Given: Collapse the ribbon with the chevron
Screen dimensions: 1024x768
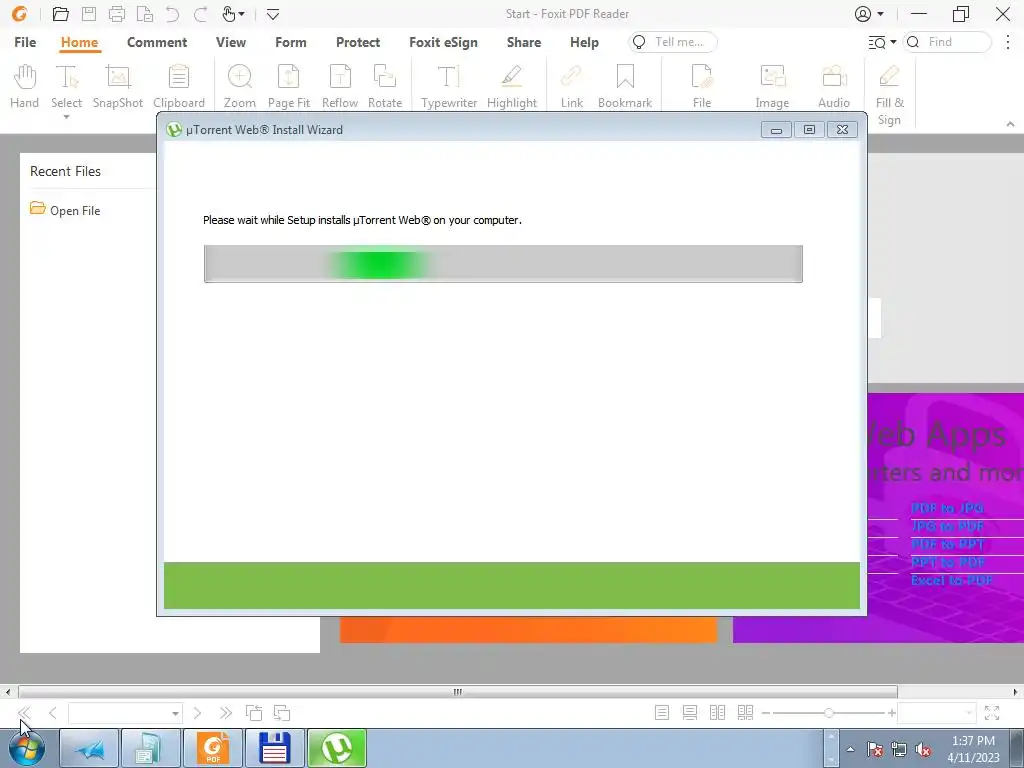Looking at the screenshot, I should point(1010,123).
